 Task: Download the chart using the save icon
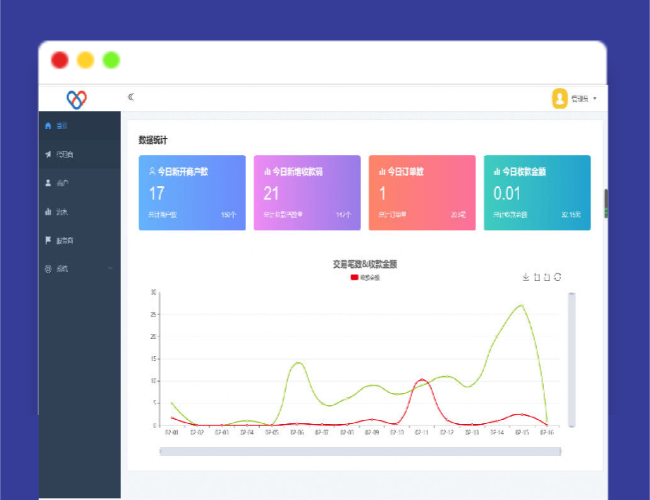[525, 277]
